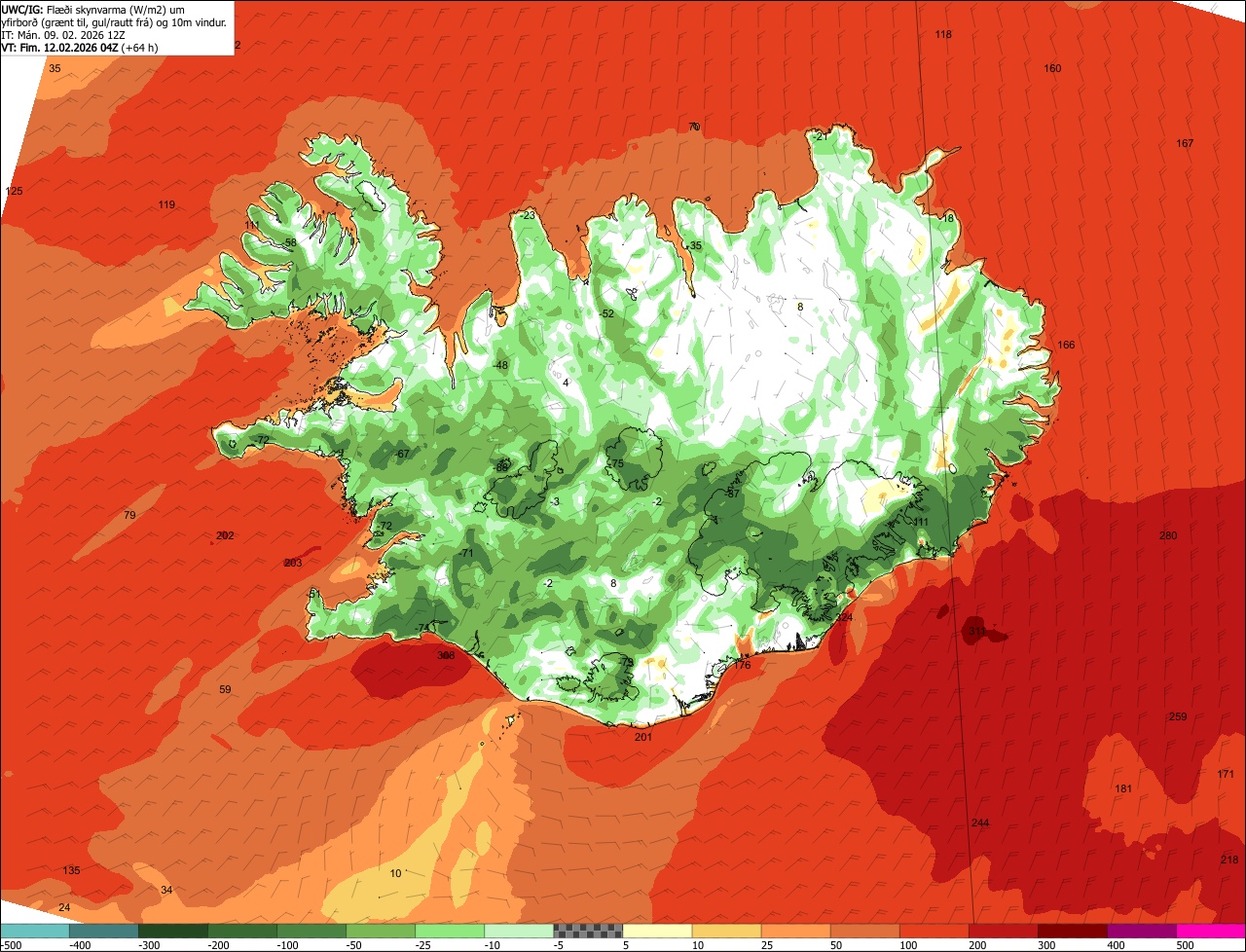
Task: Click the '-87' value north of Vatnajökull
Action: click(x=732, y=494)
